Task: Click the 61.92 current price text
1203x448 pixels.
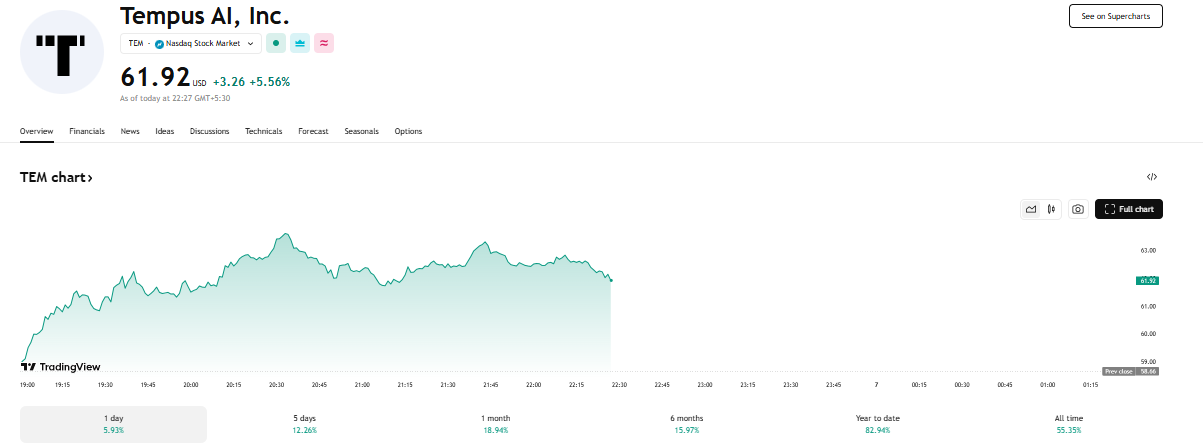Action: [x=155, y=78]
